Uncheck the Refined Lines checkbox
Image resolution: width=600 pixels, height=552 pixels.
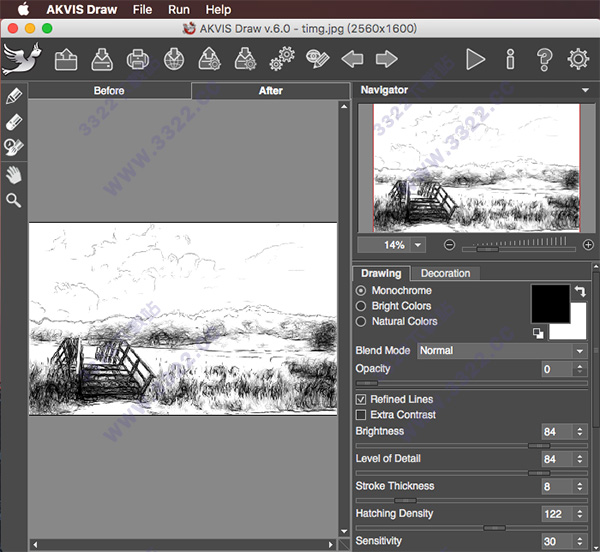point(362,400)
